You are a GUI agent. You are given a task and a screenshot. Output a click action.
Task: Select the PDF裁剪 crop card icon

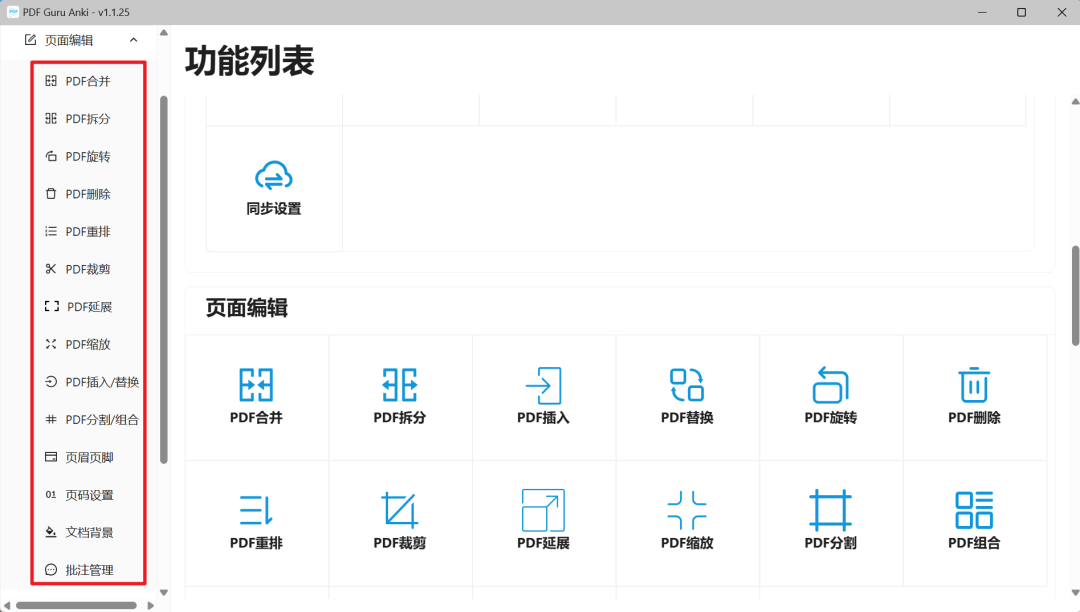click(400, 510)
